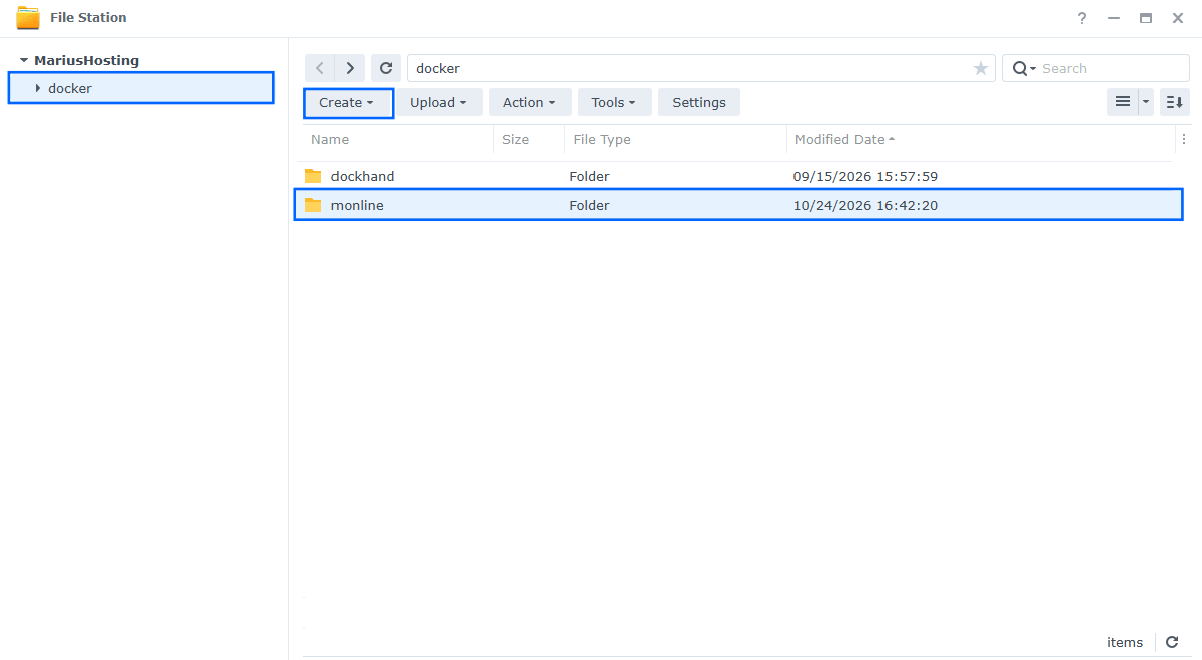
Task: Open view mode dropdown arrow
Action: [1146, 102]
